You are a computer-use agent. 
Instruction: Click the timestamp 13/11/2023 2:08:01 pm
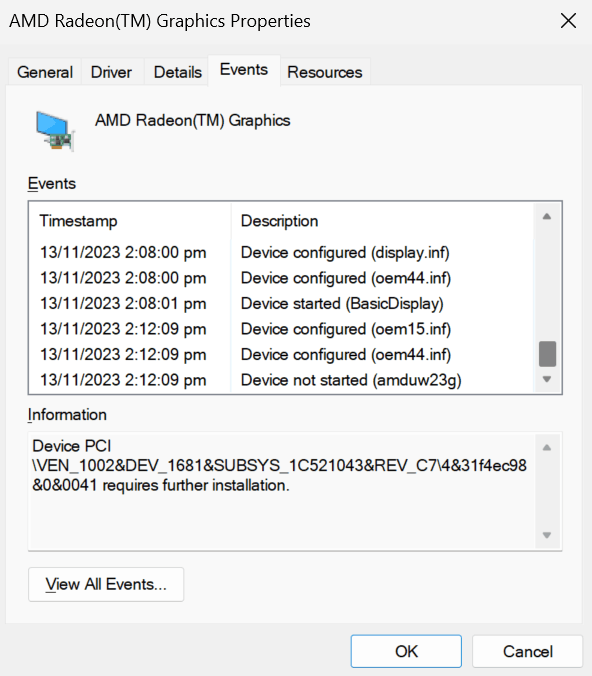point(123,304)
